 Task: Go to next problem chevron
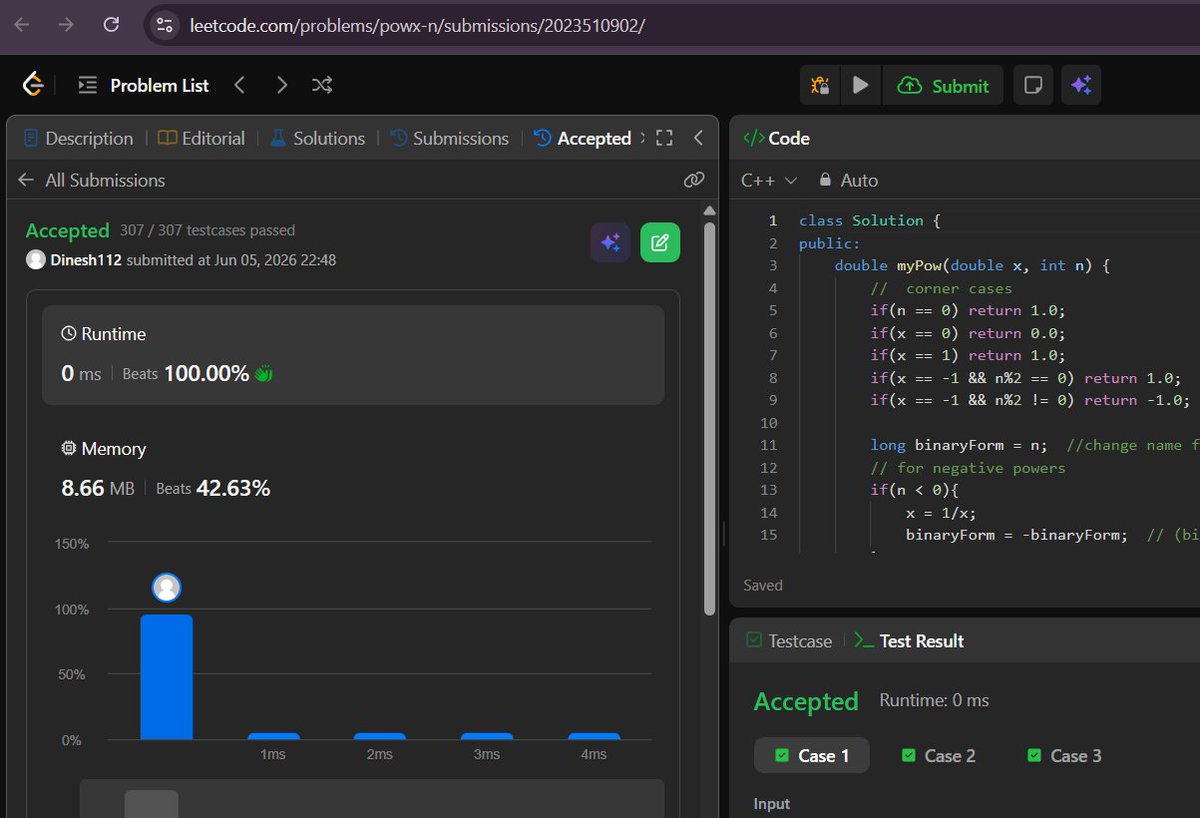coord(281,85)
